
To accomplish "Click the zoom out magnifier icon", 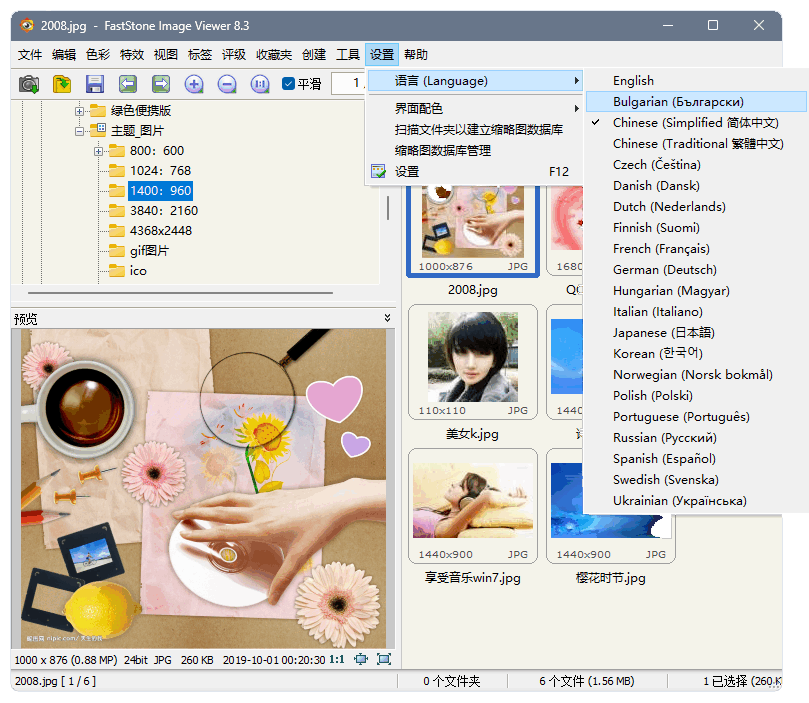I will click(x=227, y=84).
